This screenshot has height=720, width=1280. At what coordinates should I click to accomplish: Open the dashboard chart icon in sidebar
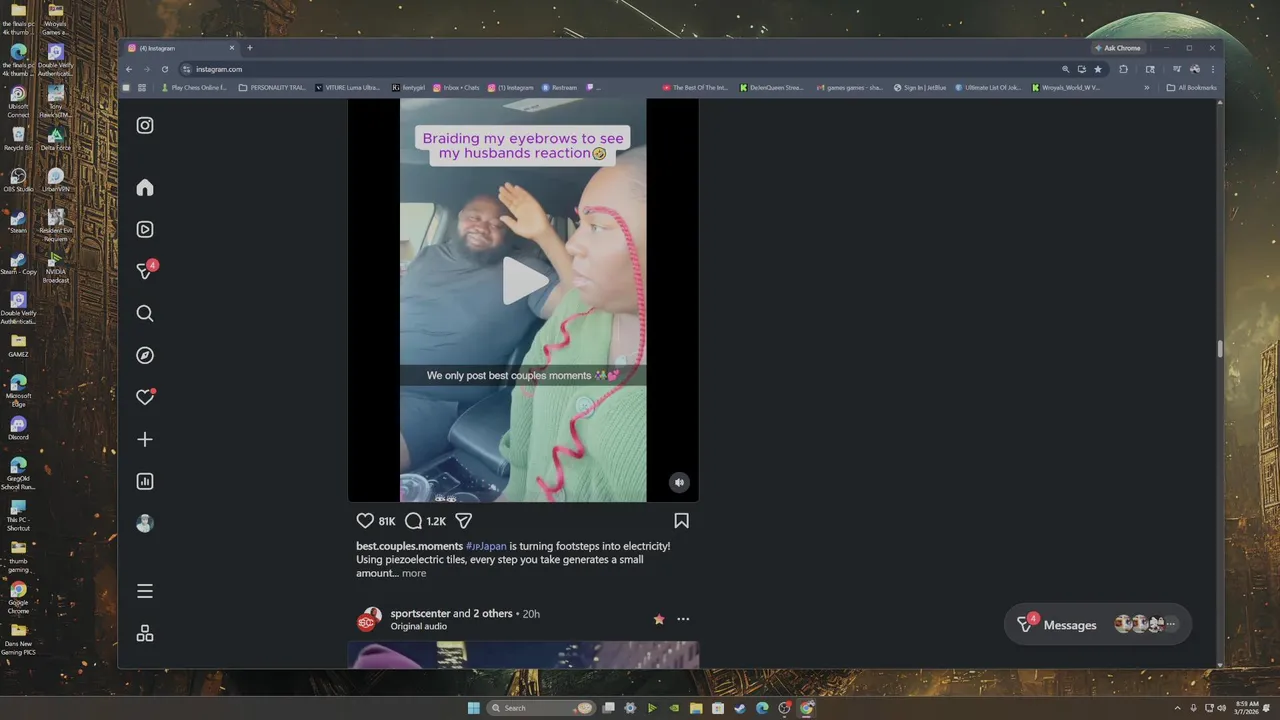coord(145,481)
